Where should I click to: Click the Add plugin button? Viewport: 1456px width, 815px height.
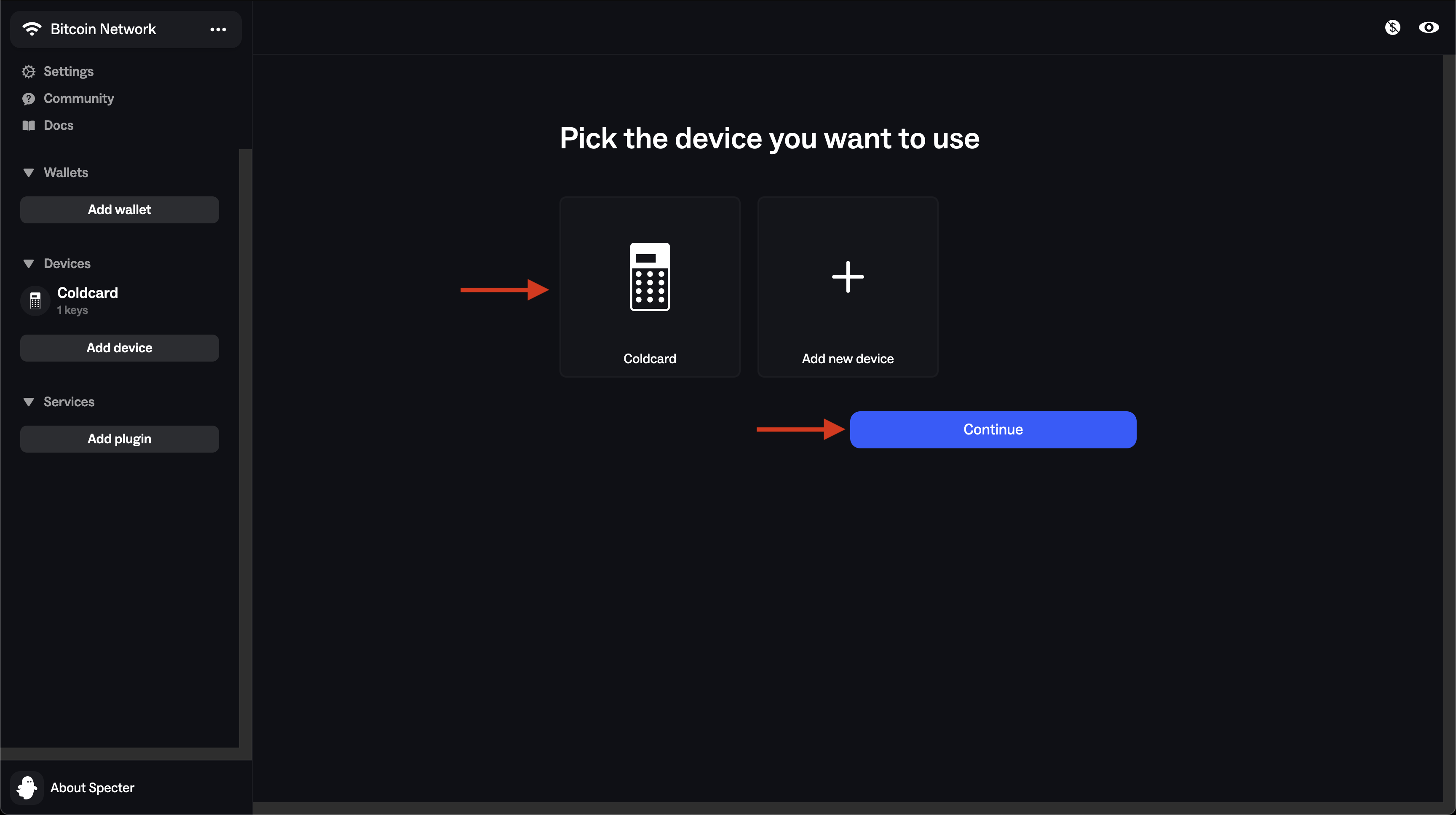click(119, 439)
